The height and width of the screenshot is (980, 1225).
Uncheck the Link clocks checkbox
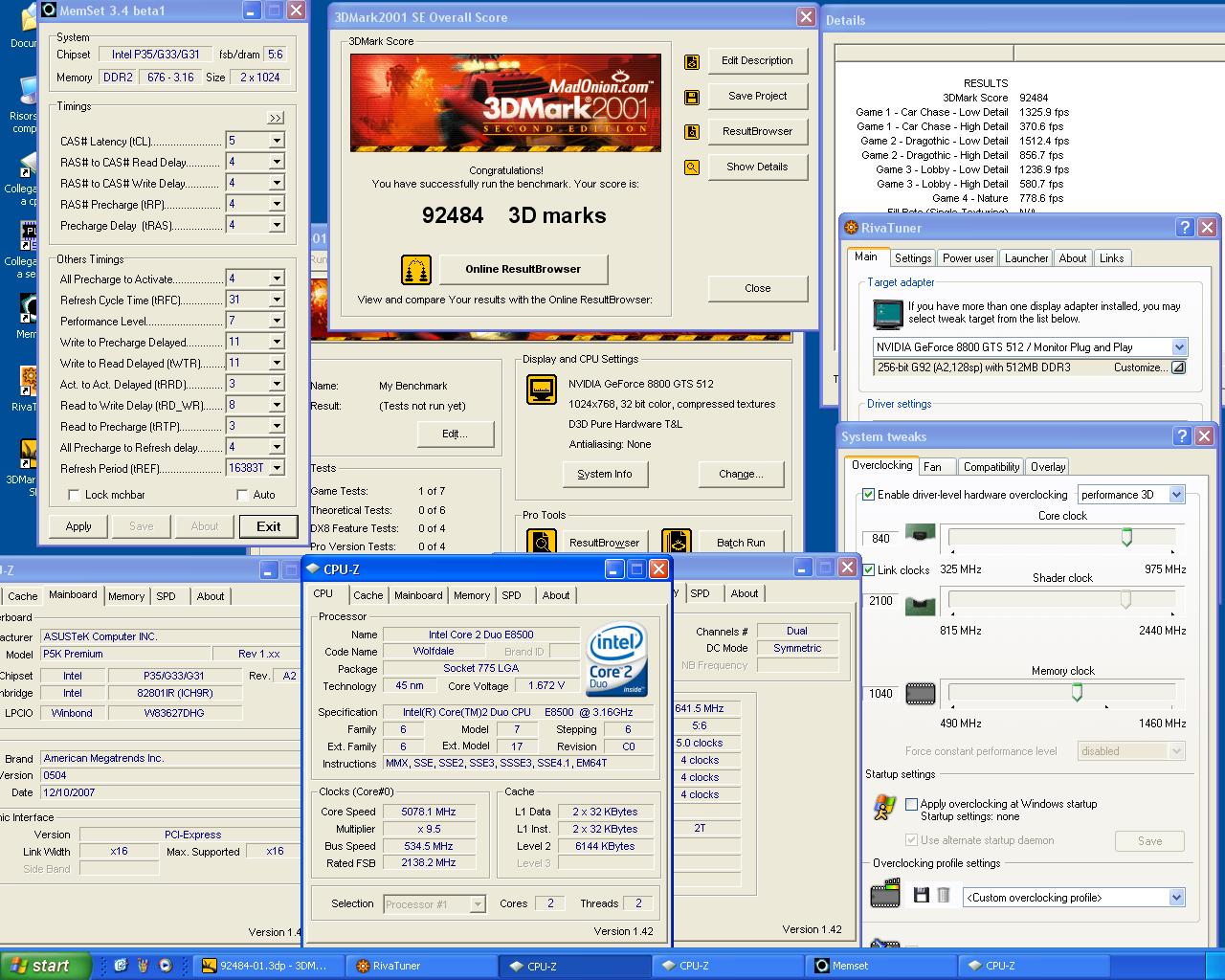pos(868,569)
